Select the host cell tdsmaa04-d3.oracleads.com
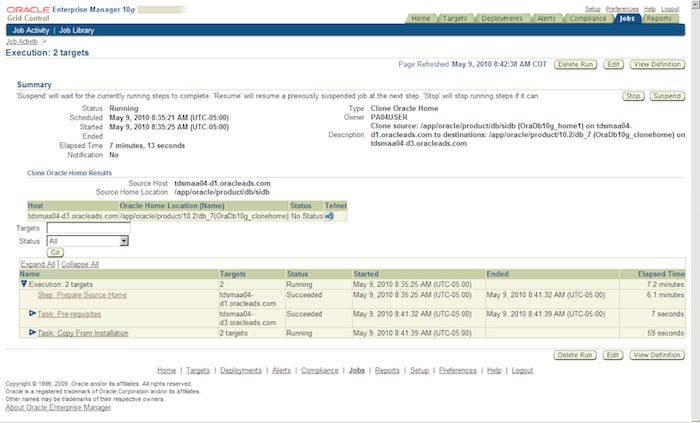Image resolution: width=700 pixels, height=423 pixels. [x=73, y=216]
